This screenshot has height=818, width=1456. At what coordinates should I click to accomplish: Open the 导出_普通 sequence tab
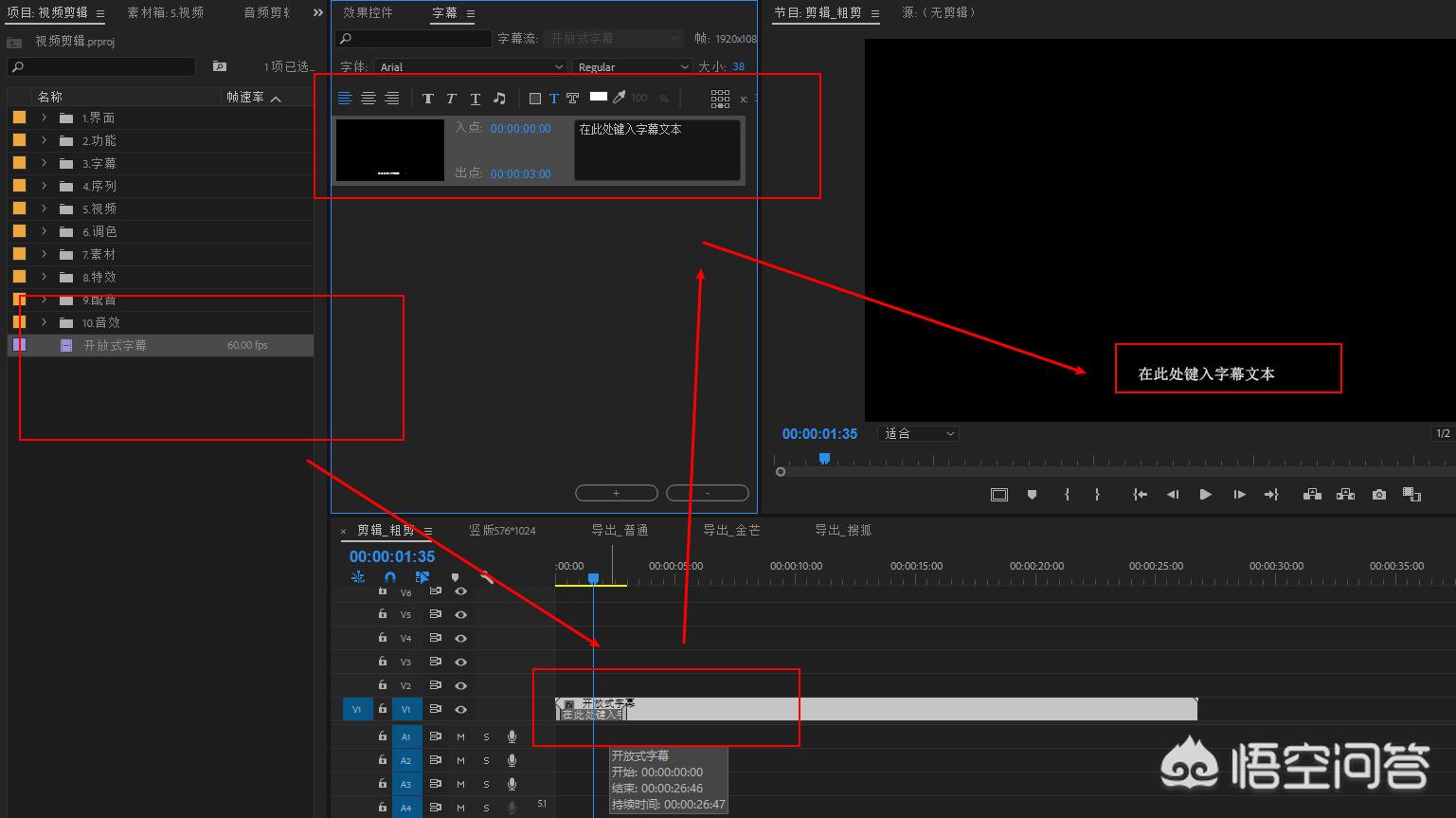620,531
